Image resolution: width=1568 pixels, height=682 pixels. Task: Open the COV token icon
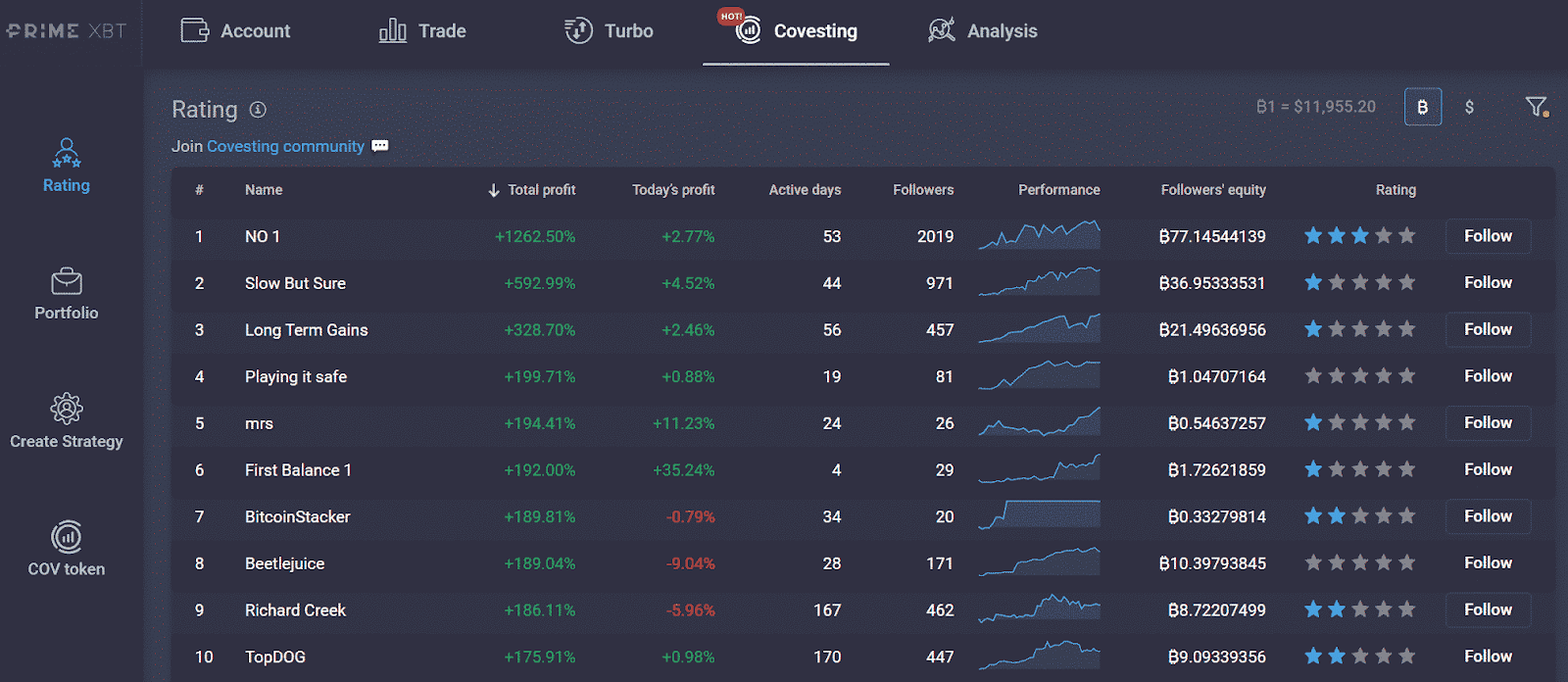66,537
